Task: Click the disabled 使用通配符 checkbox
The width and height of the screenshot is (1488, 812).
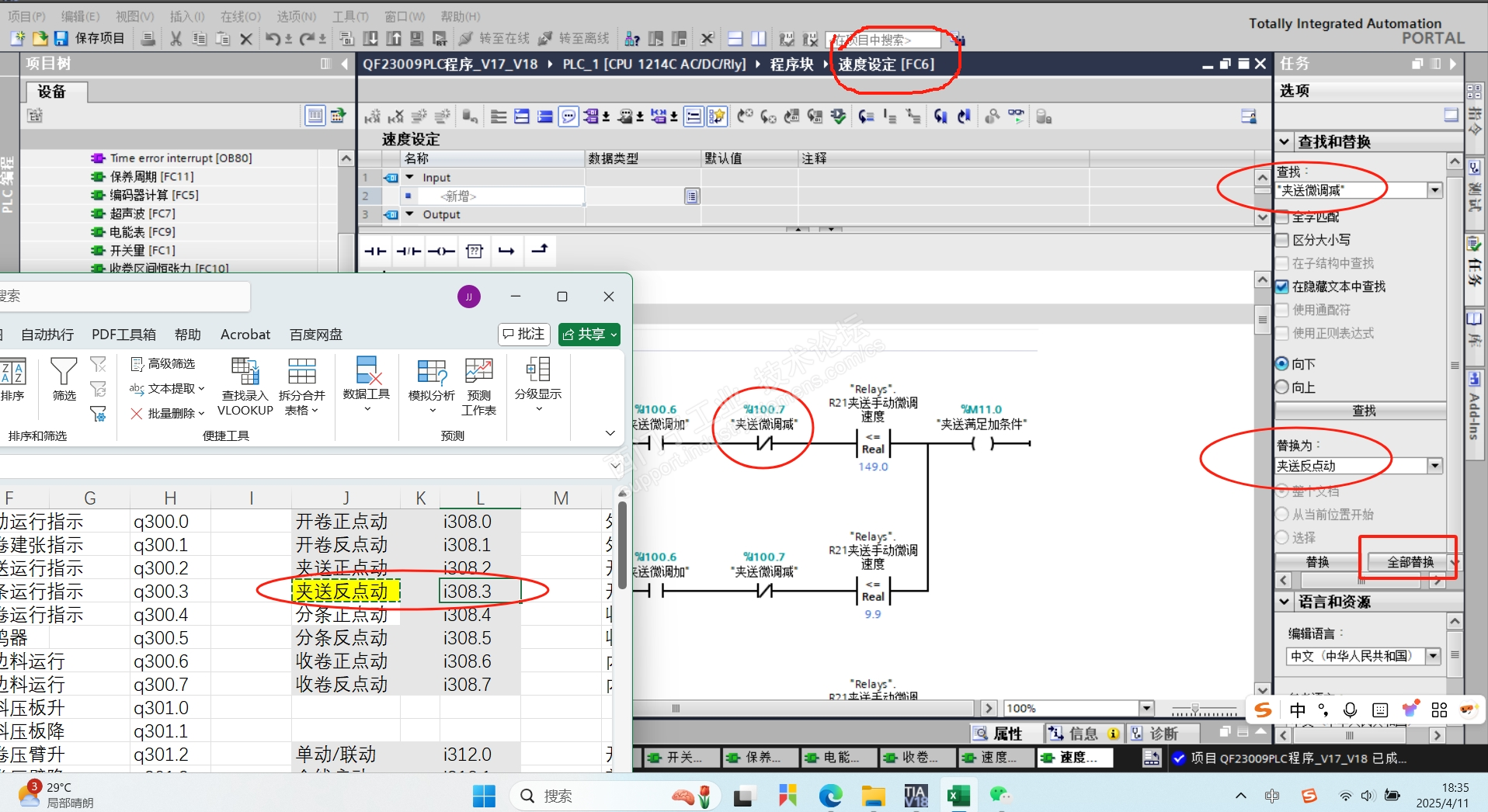Action: [x=1283, y=310]
